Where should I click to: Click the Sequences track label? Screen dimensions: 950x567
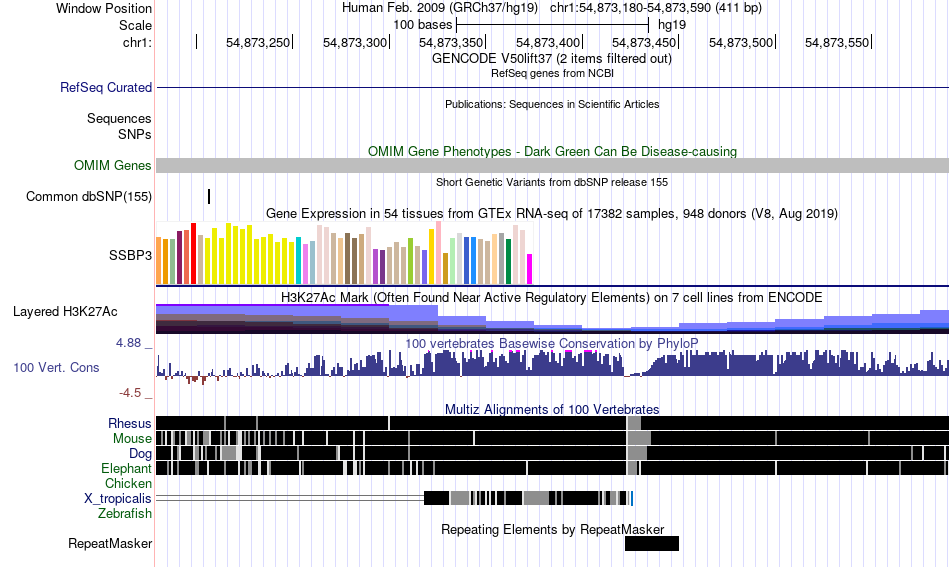[x=119, y=118]
